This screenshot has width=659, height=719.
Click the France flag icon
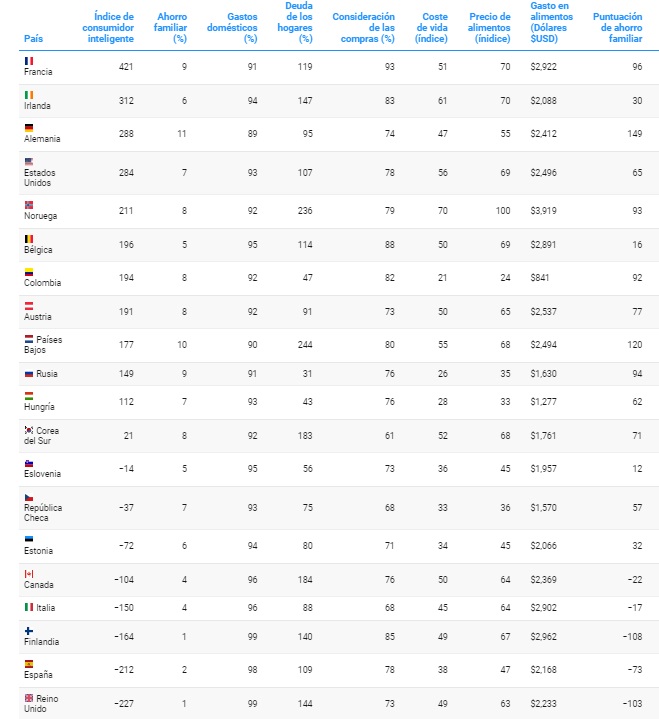29,61
